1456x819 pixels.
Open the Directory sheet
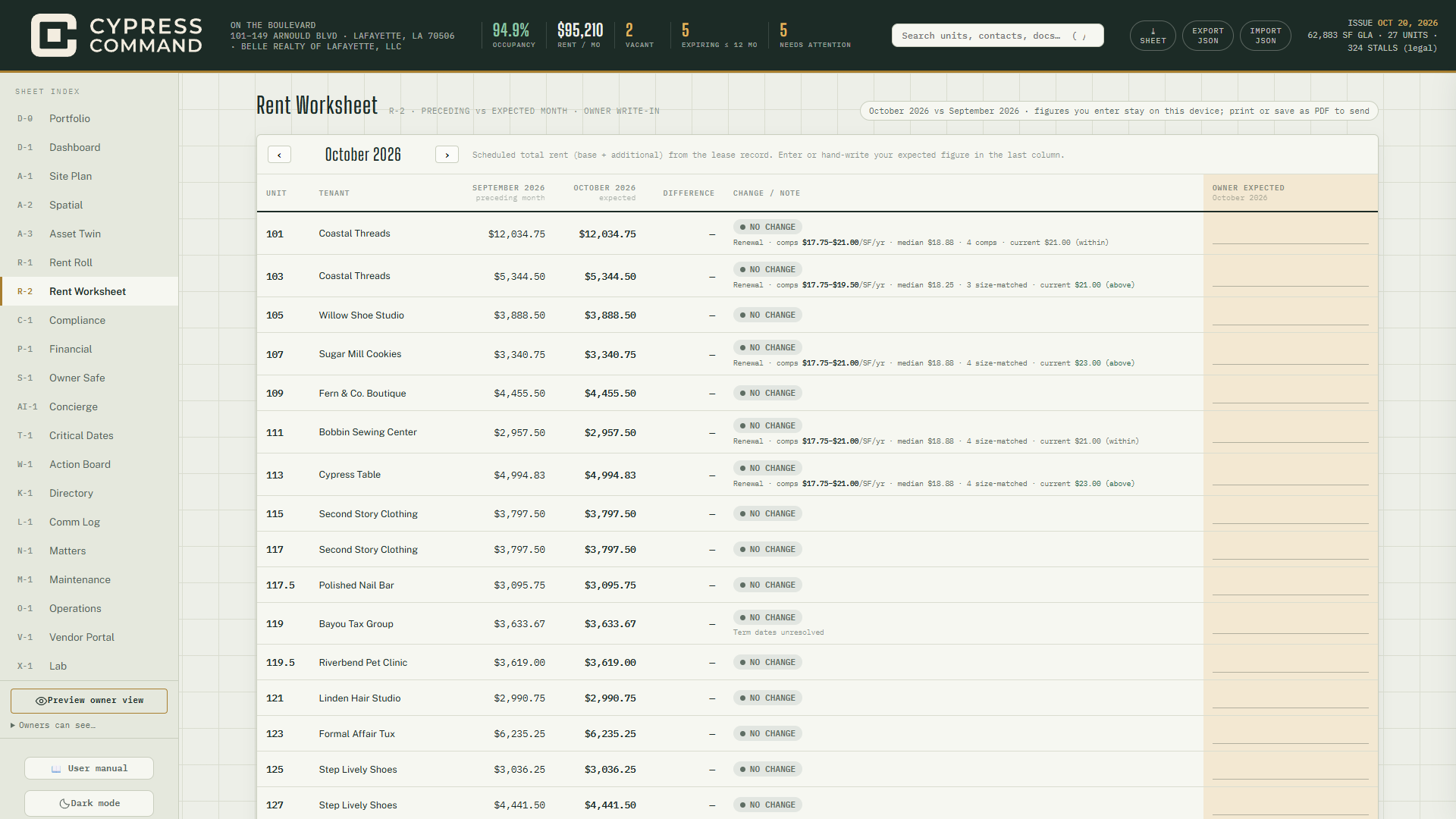click(89, 493)
